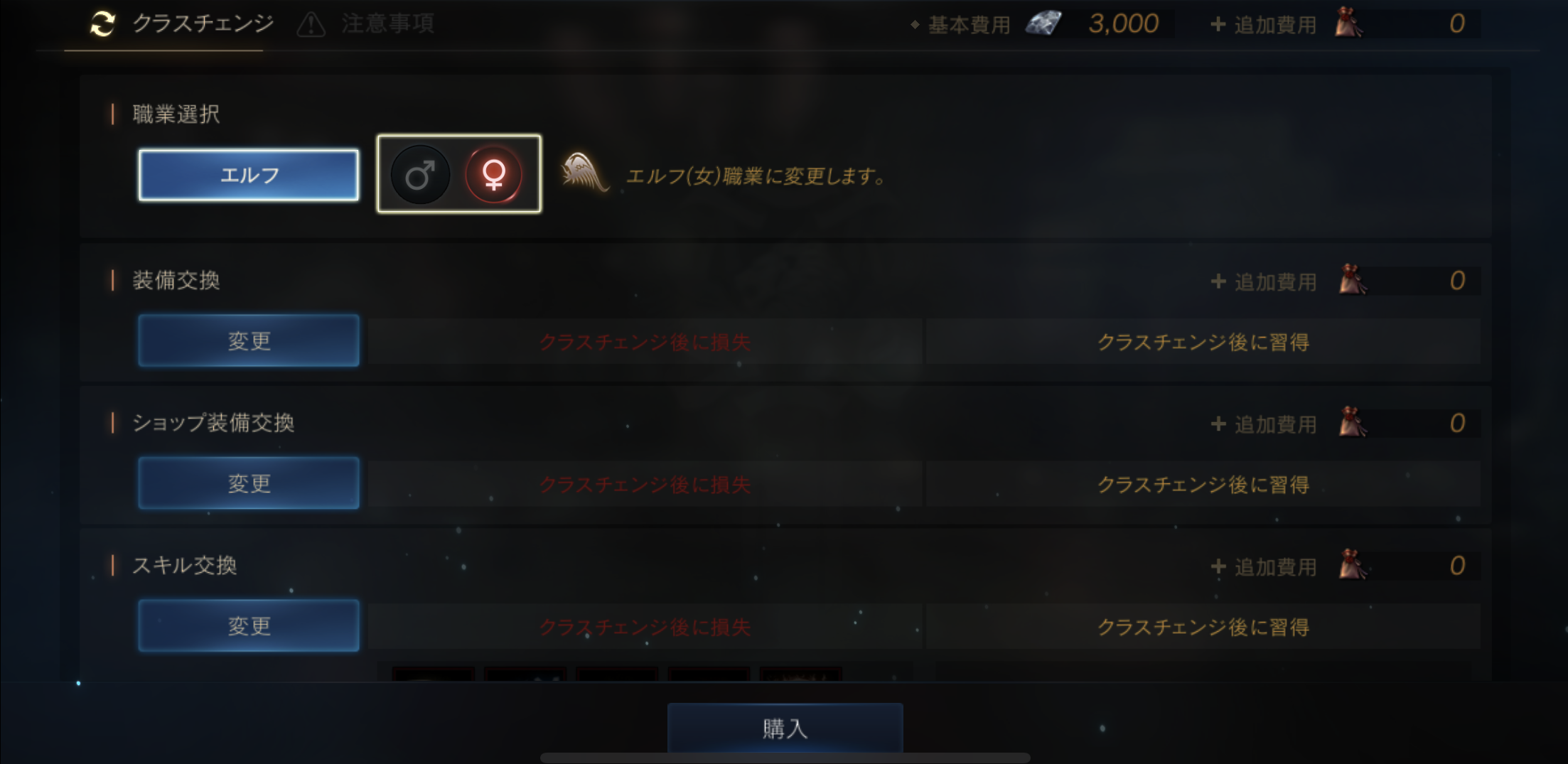Expand スキル交換 クラスチェンジ後に習得 panel
The width and height of the screenshot is (1568, 764).
click(x=1203, y=627)
